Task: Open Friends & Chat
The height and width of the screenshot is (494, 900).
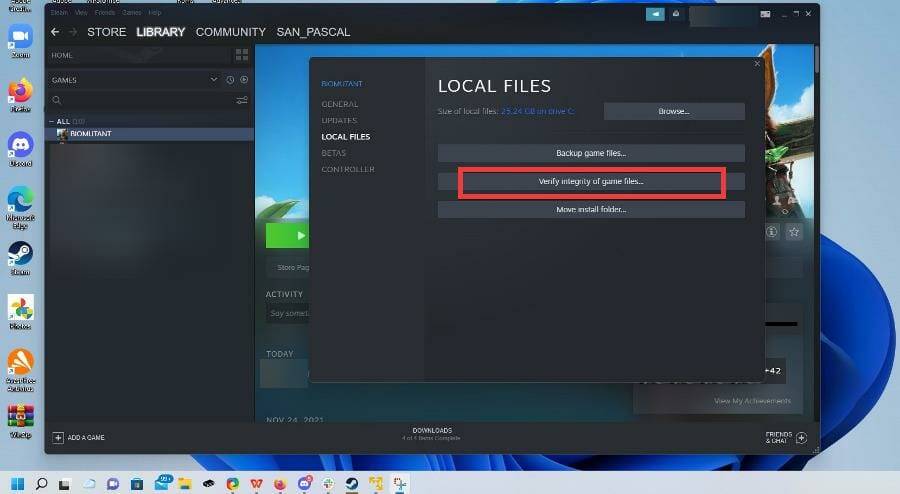Action: tap(786, 438)
